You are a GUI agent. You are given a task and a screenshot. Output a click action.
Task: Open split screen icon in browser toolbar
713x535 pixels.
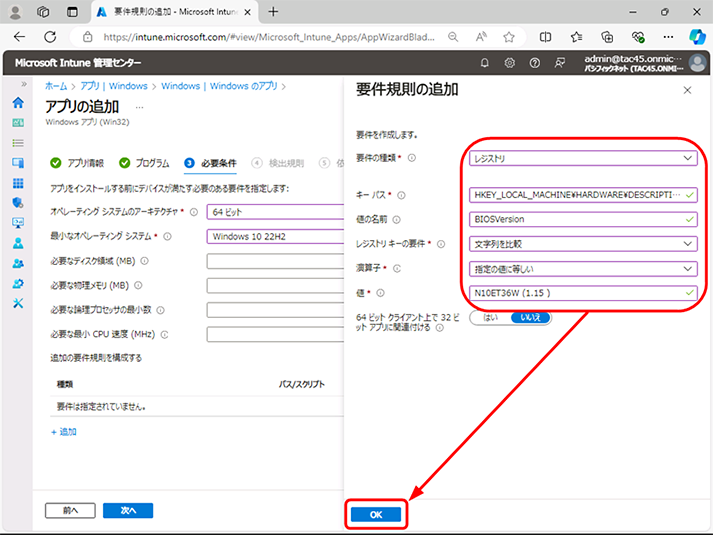pos(545,37)
